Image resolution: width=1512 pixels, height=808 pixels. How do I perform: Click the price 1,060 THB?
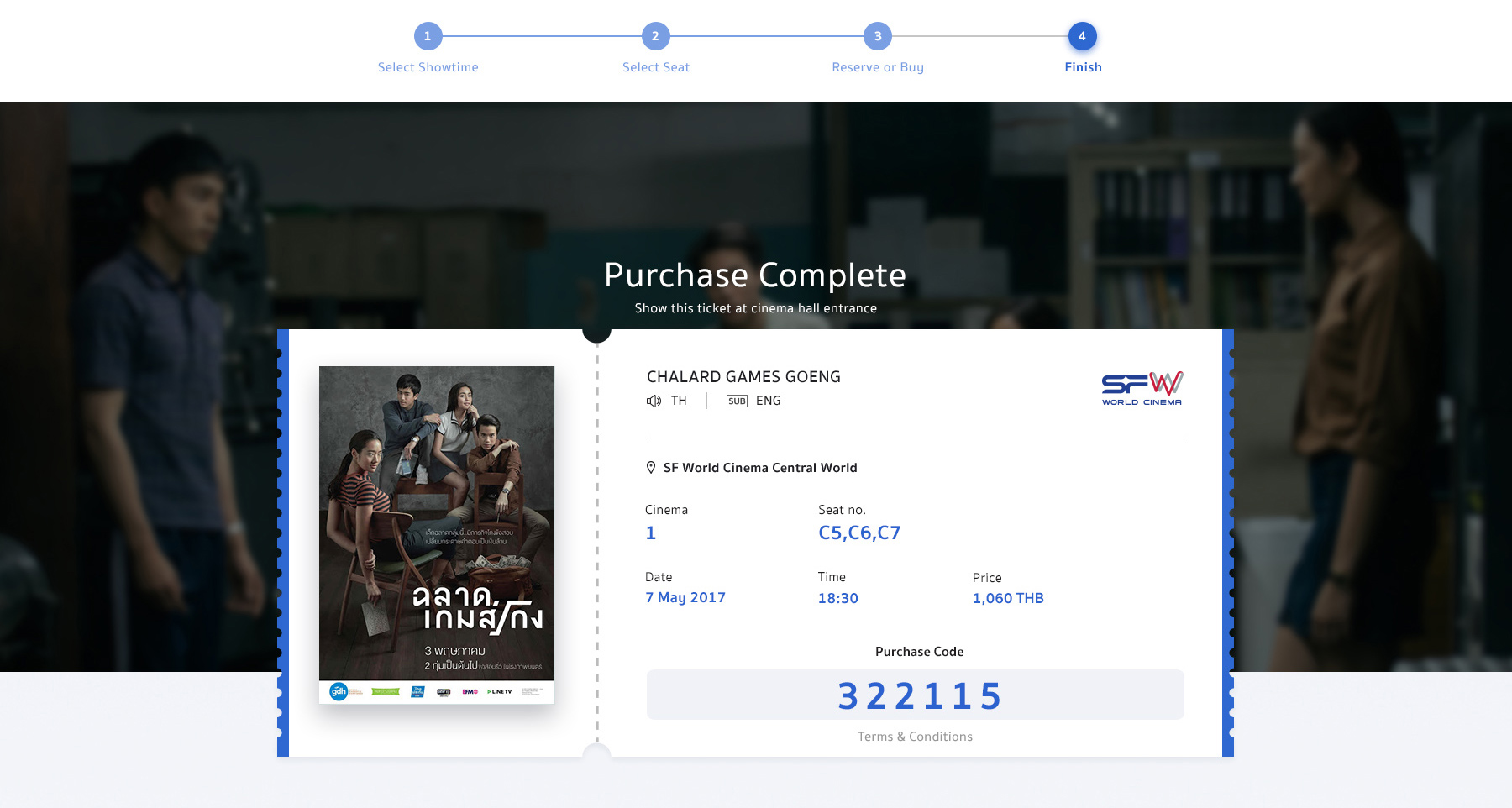[1008, 598]
